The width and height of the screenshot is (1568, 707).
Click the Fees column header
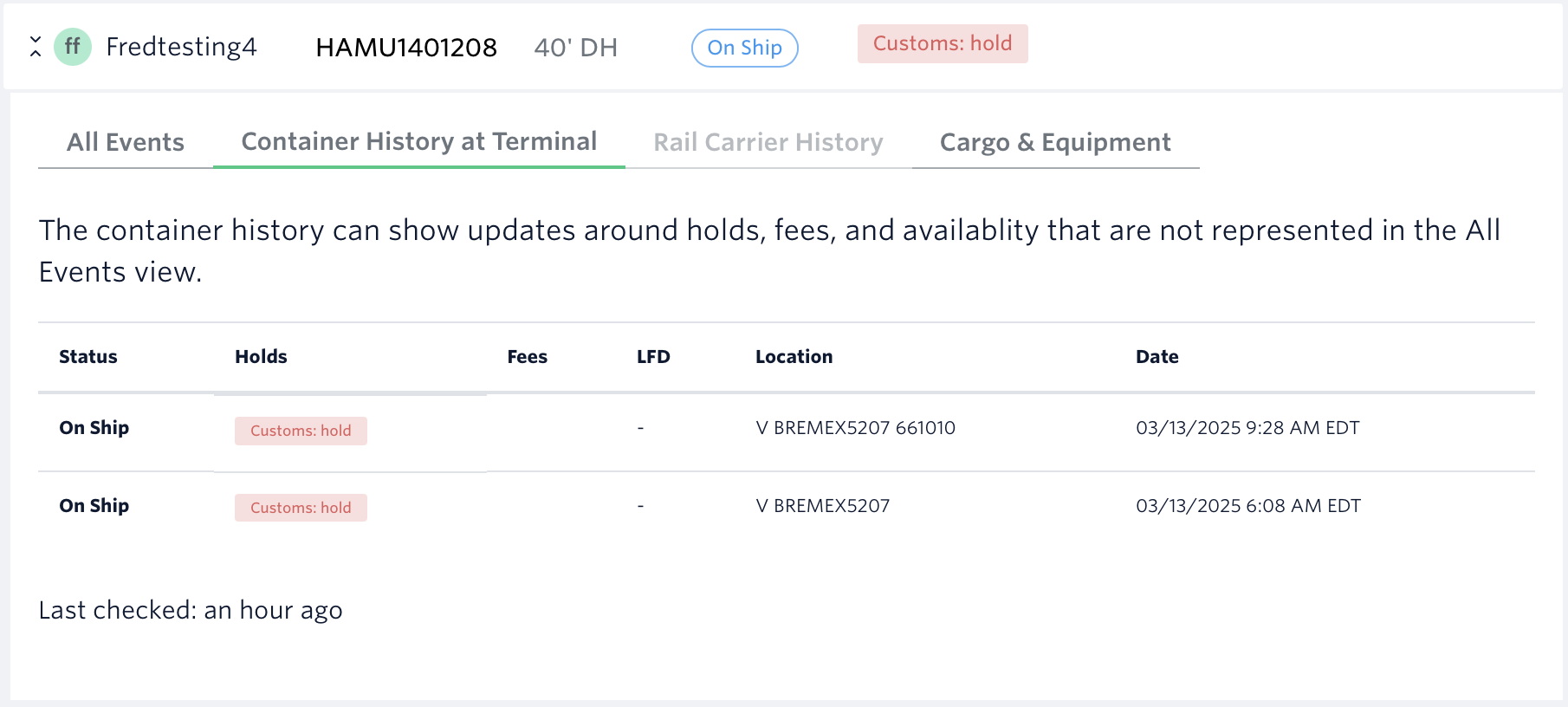tap(527, 357)
